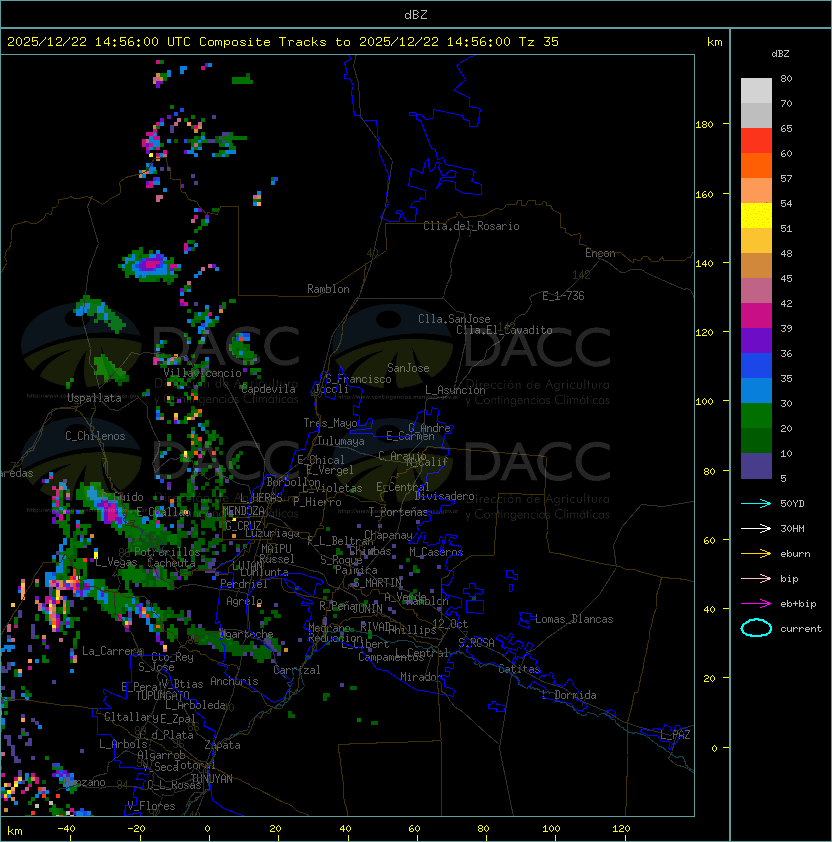Click the magenta eb+bip arrow in legend

point(756,604)
